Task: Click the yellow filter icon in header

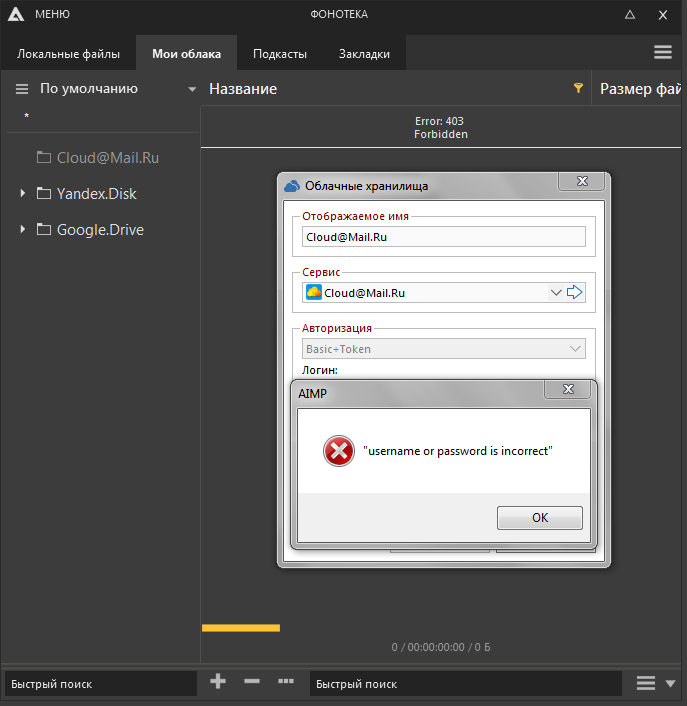Action: point(578,89)
